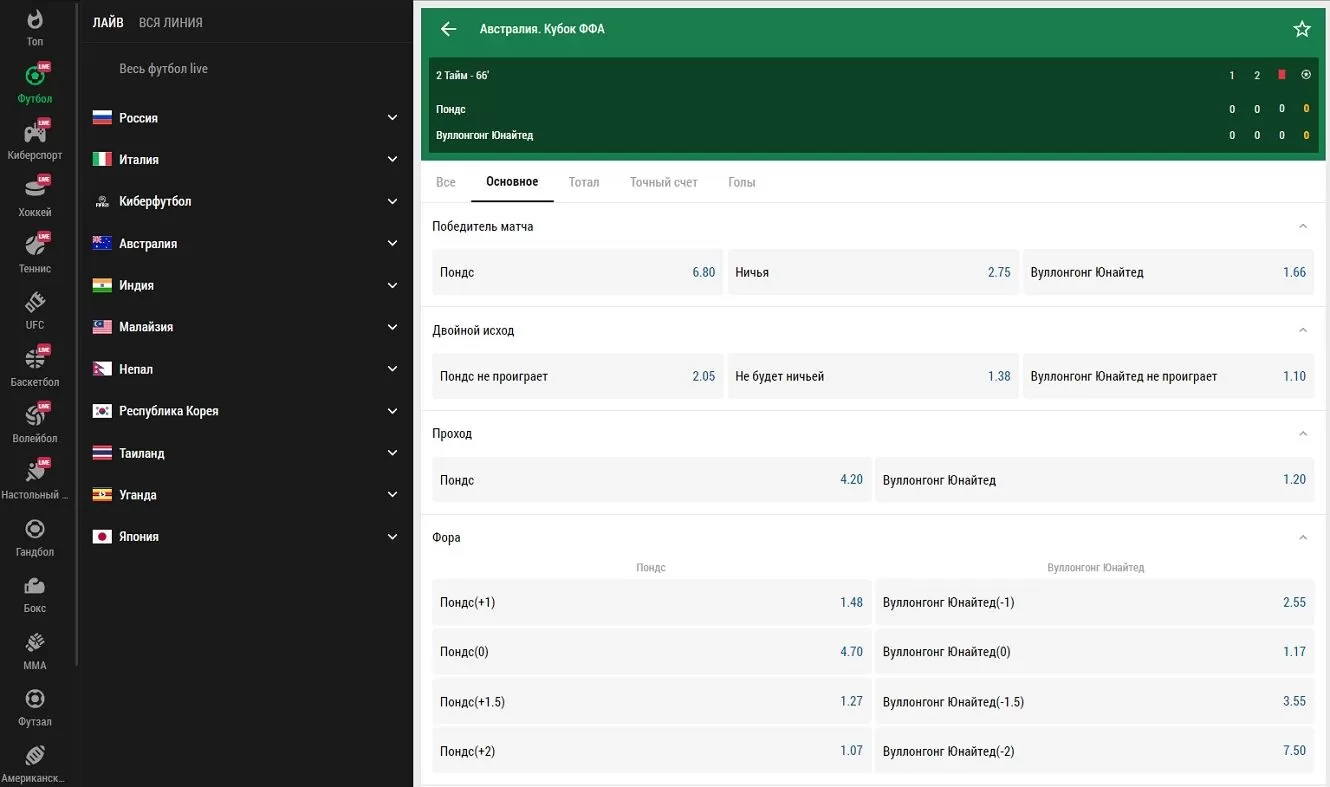The width and height of the screenshot is (1330, 787).
Task: Expand the Япония league list
Action: [392, 537]
